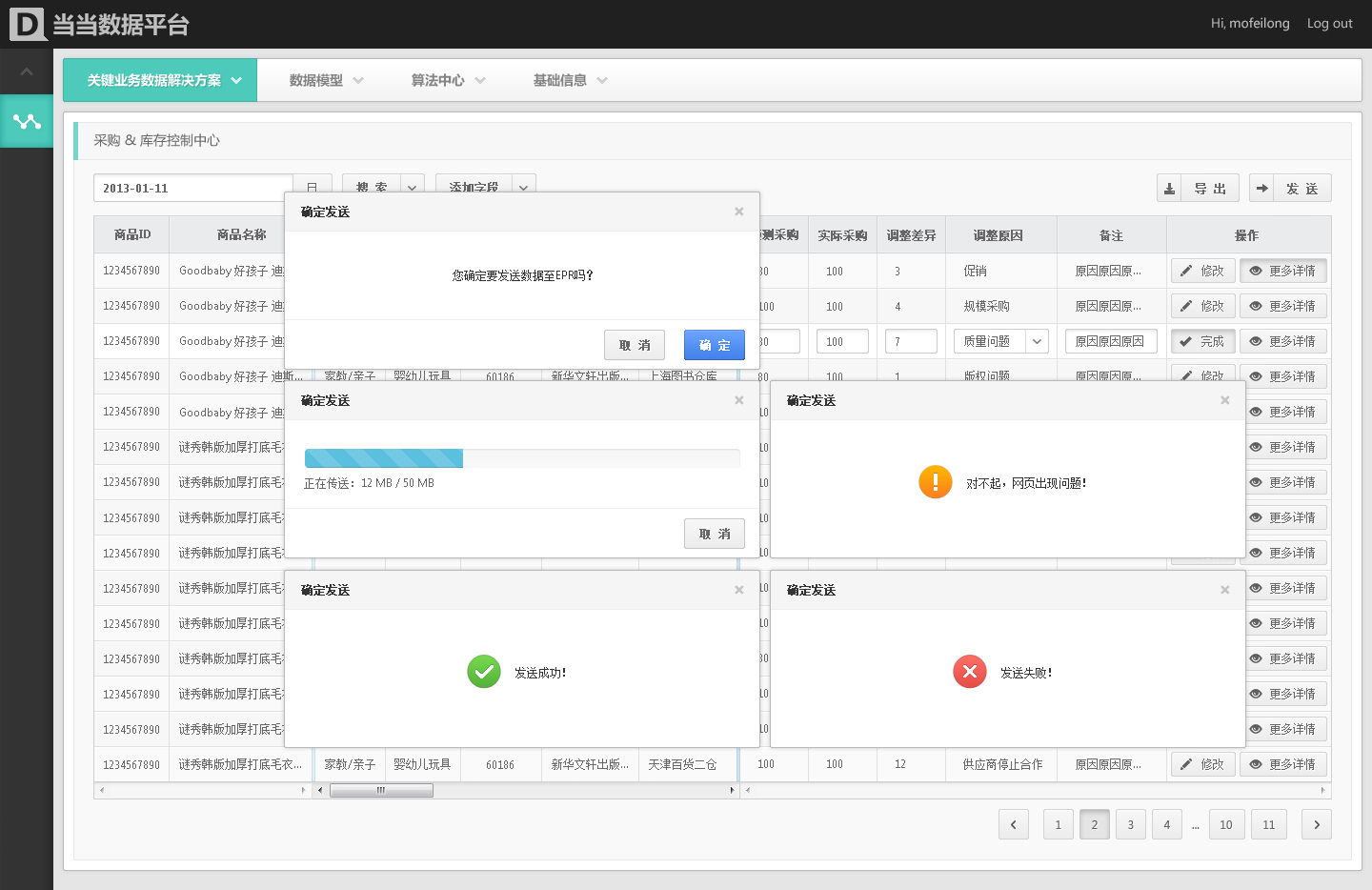Click the 实际采购 column header
This screenshot has height=890, width=1372.
click(x=842, y=235)
